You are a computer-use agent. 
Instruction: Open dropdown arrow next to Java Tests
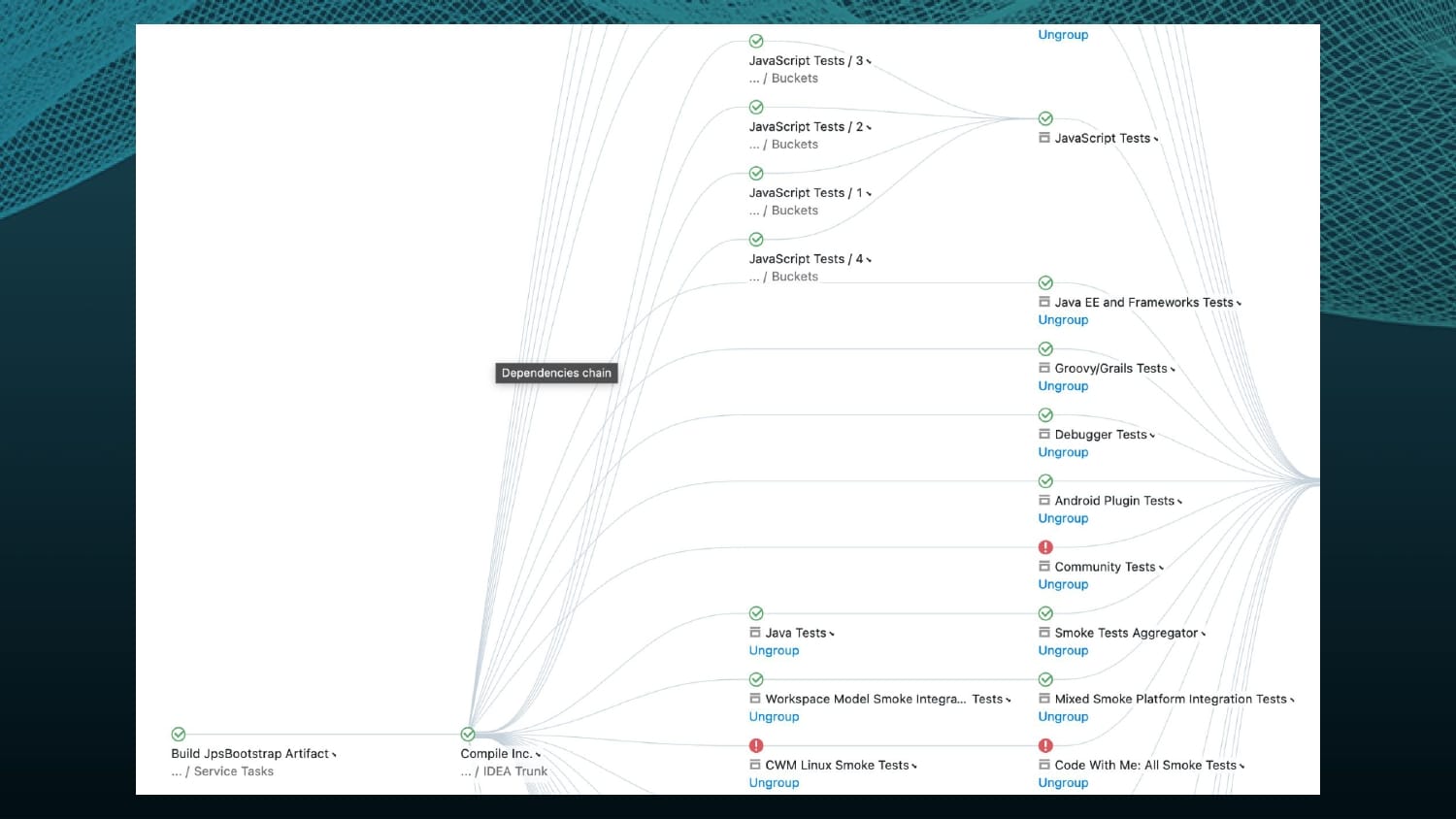(x=832, y=634)
